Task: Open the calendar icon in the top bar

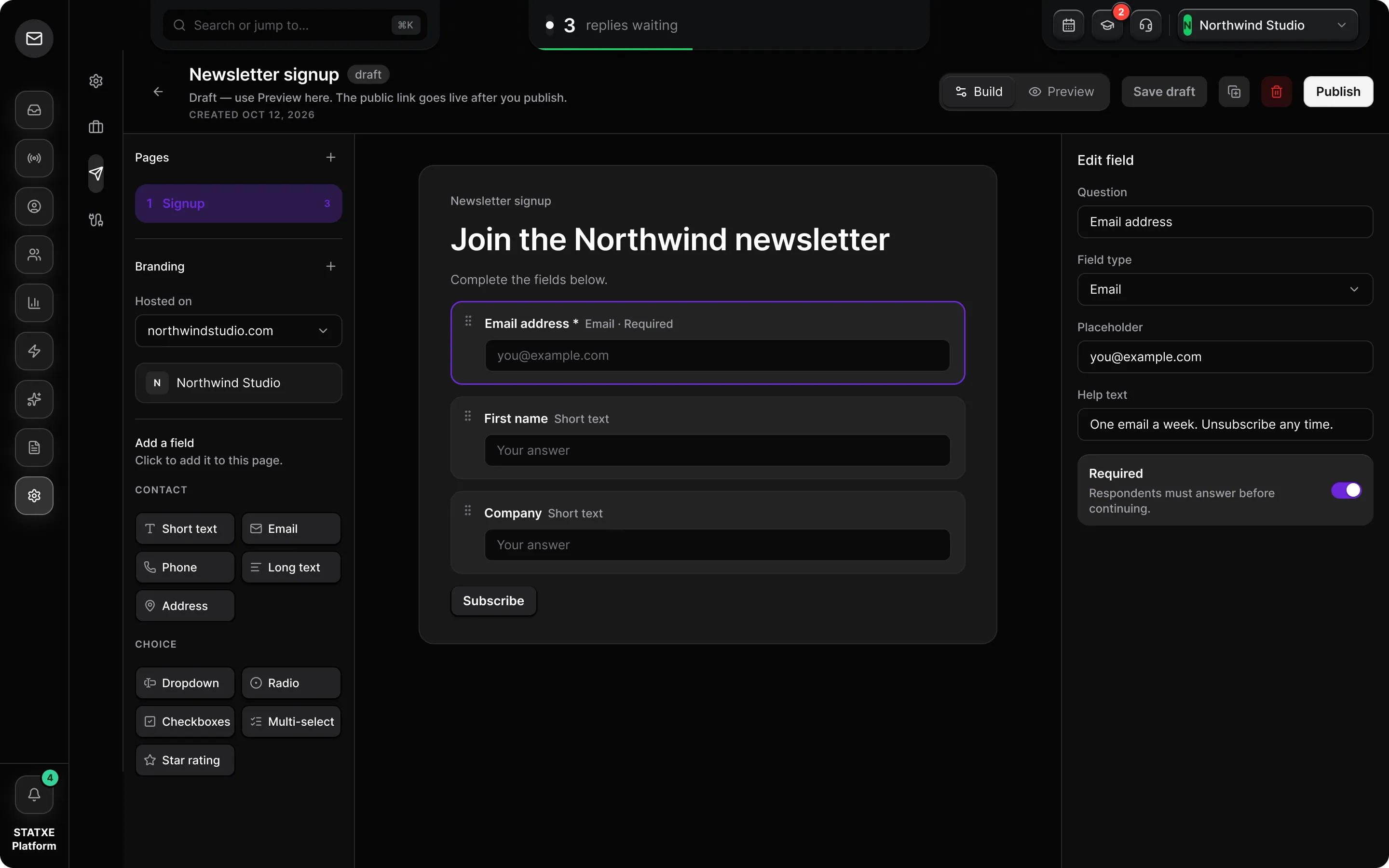Action: [1068, 25]
